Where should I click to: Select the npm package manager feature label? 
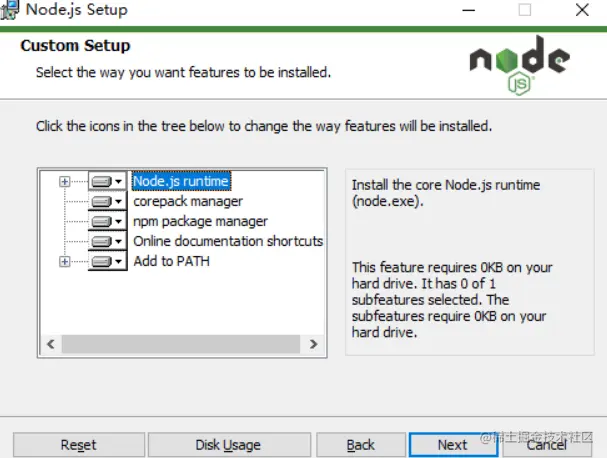tap(200, 221)
